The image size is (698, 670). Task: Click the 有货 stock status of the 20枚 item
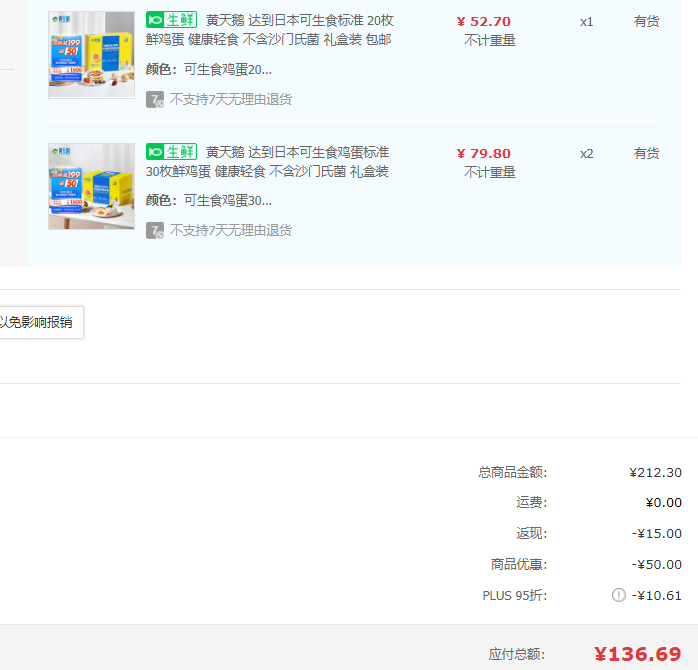(x=646, y=21)
